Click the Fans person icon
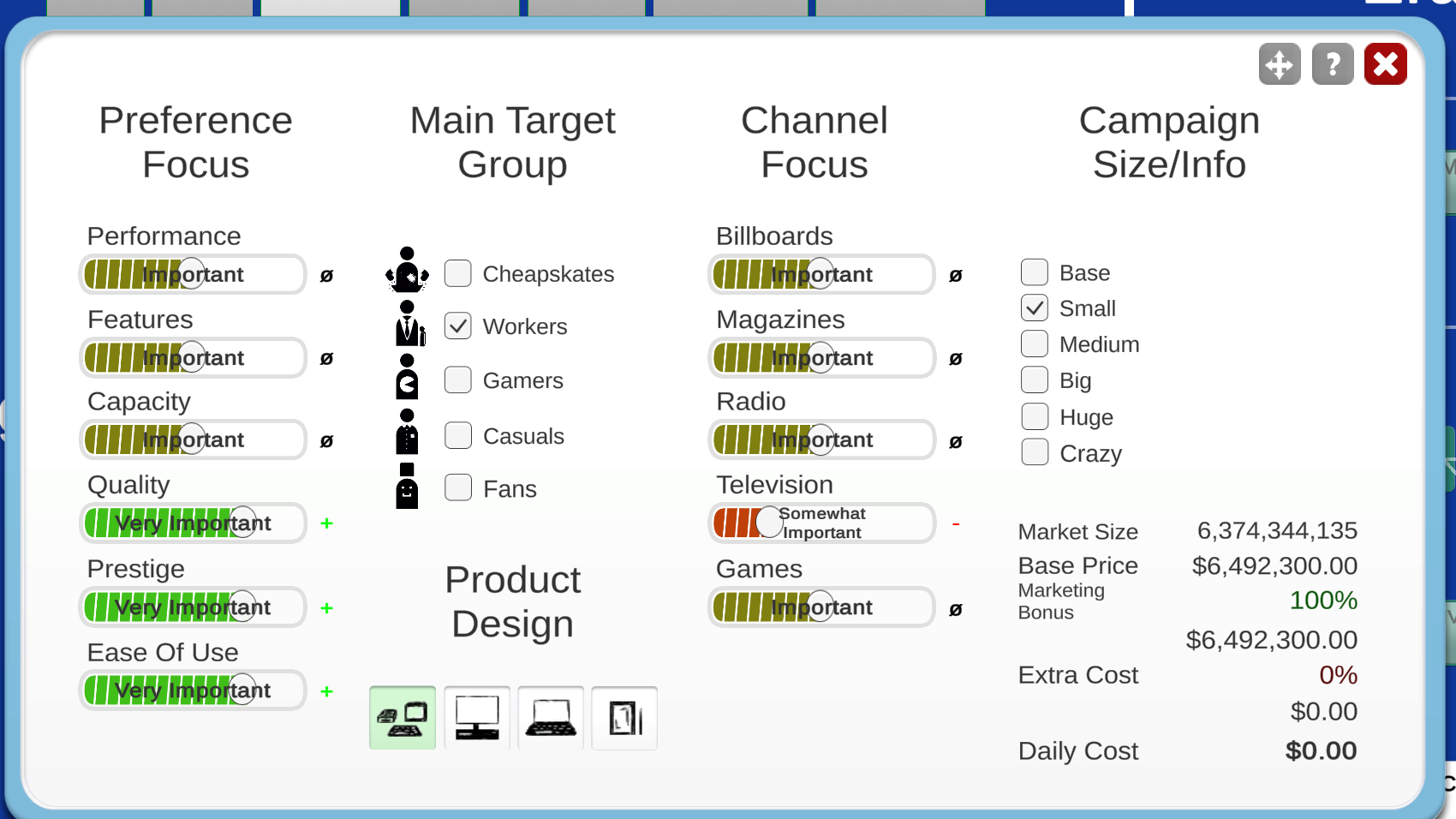1456x819 pixels. tap(407, 486)
